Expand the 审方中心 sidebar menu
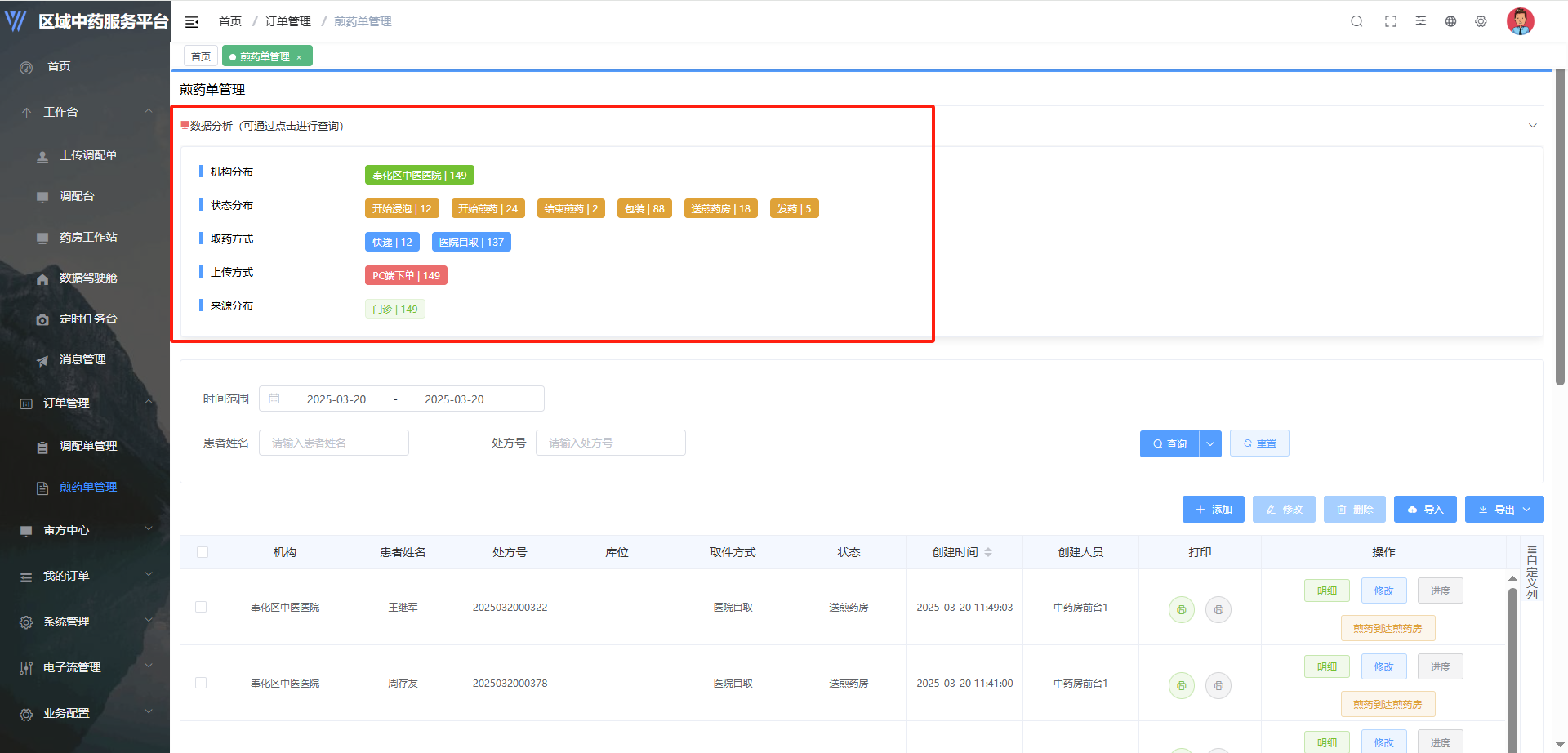 coord(85,530)
